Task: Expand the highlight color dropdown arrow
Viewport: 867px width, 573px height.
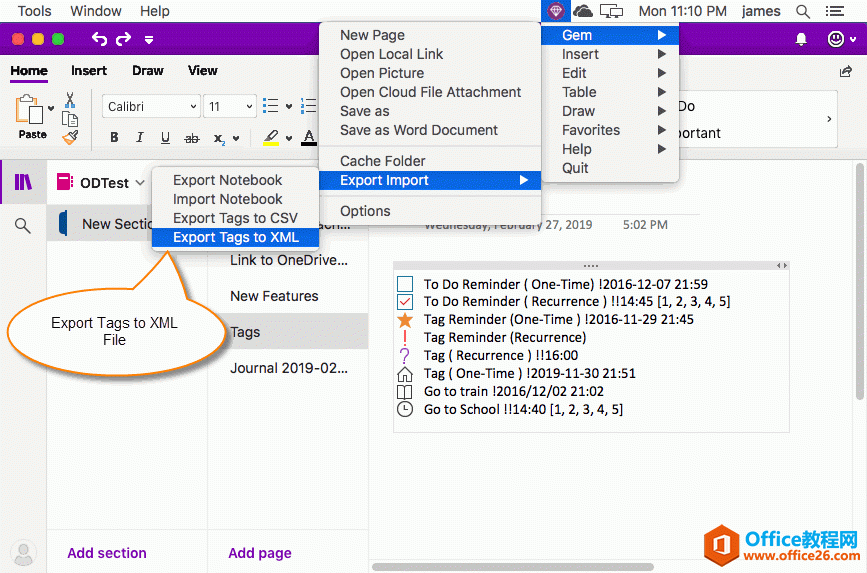Action: pyautogui.click(x=289, y=138)
